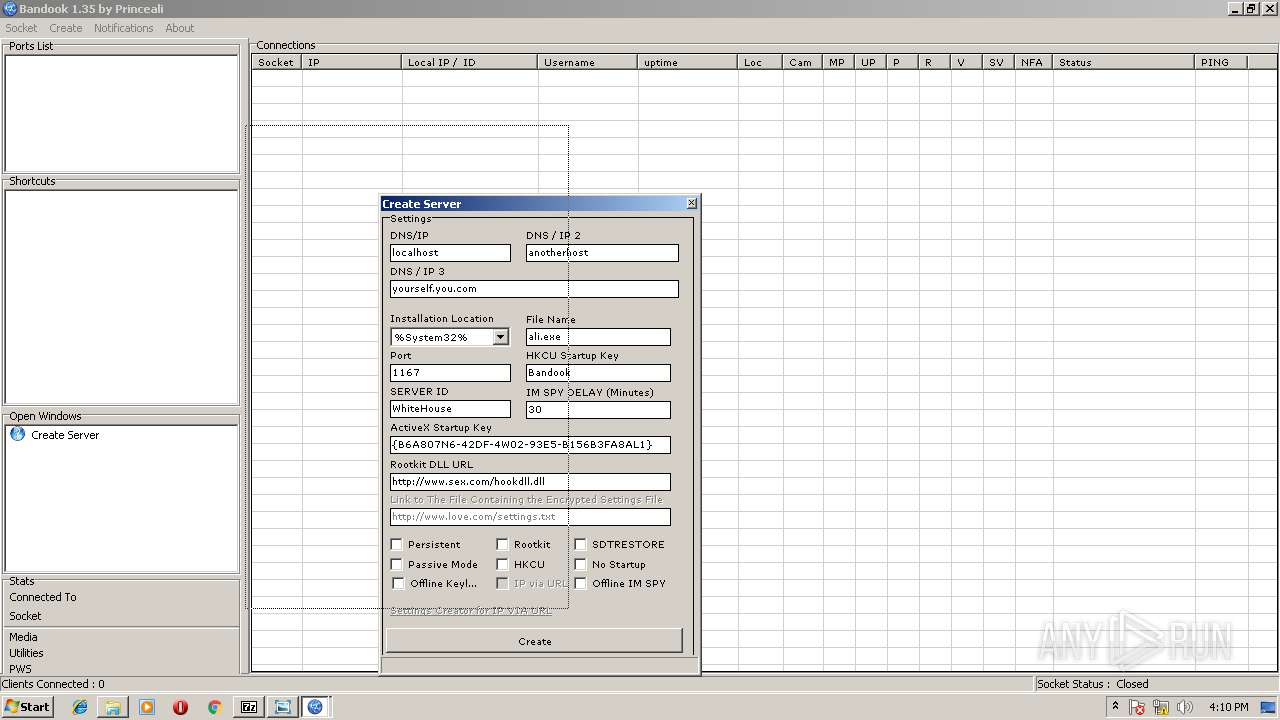This screenshot has height=720, width=1280.
Task: Click the Socket Status : Closed text
Action: (1092, 684)
